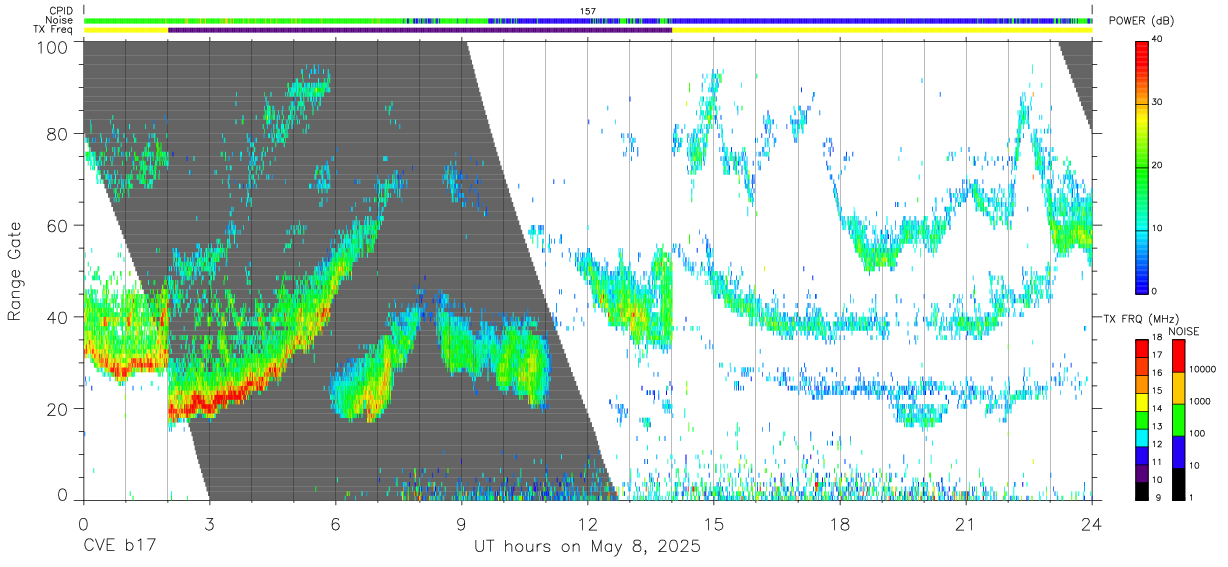Click the NOISE color scale bar
Screen dimensions: 1228x567
pos(1177,419)
